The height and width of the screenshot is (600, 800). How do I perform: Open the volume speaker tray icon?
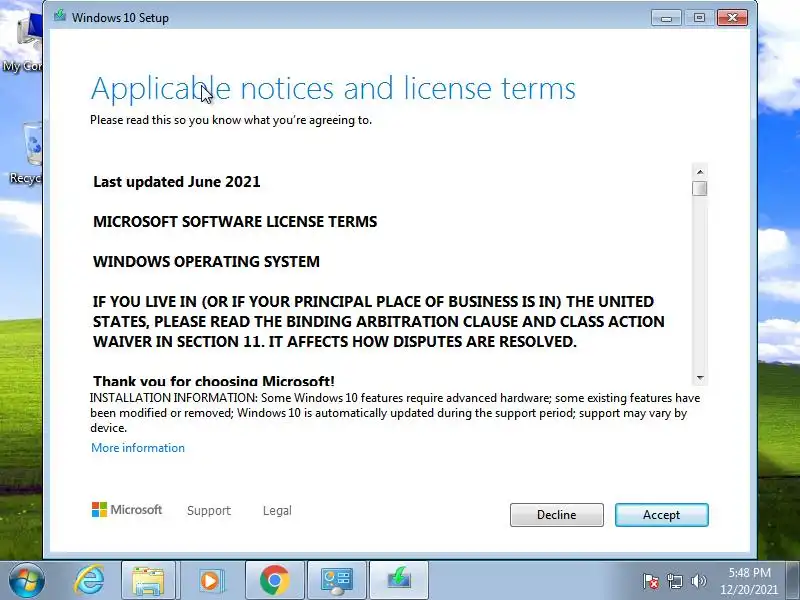coord(698,581)
